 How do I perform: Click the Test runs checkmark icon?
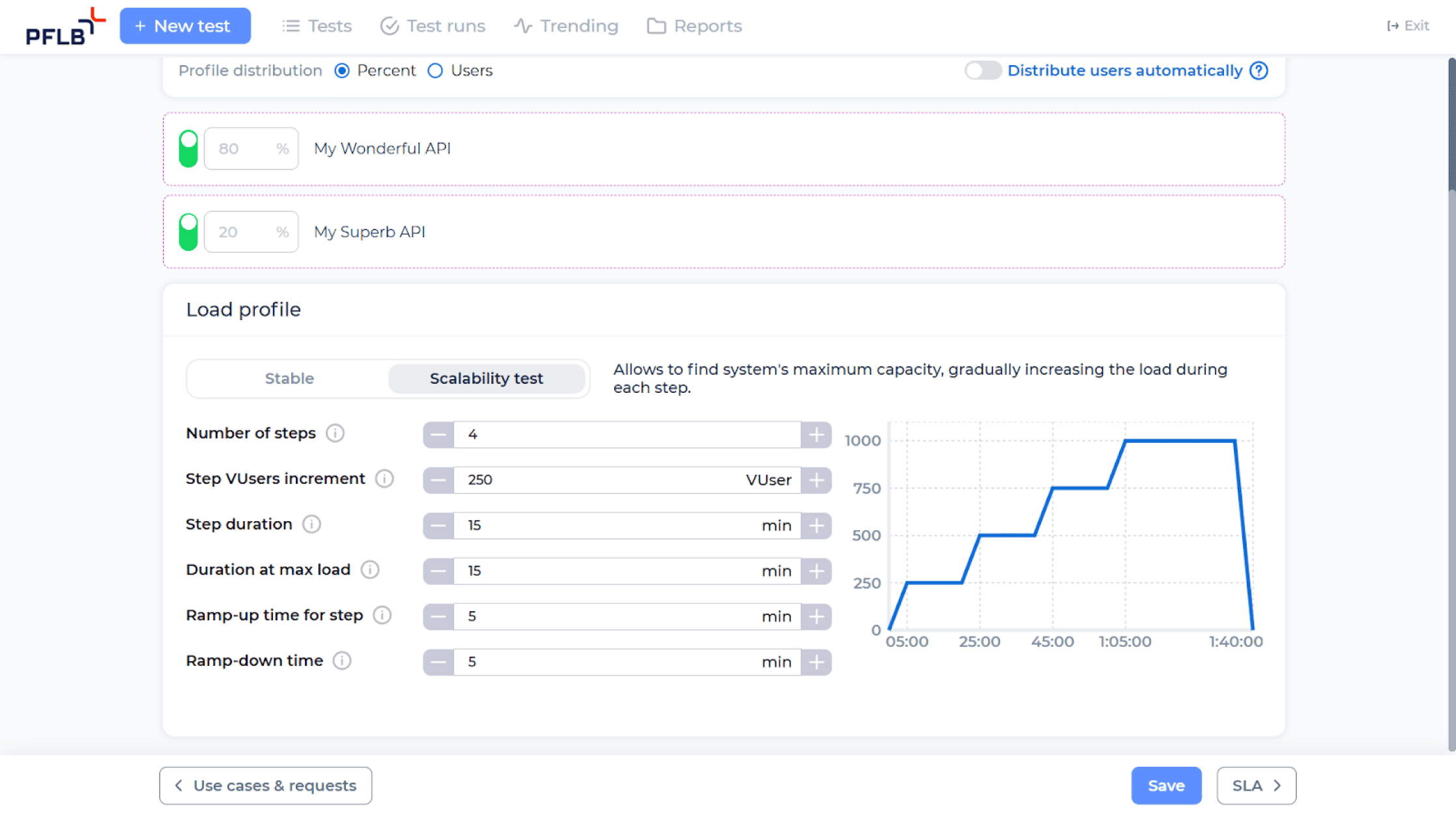[x=389, y=26]
